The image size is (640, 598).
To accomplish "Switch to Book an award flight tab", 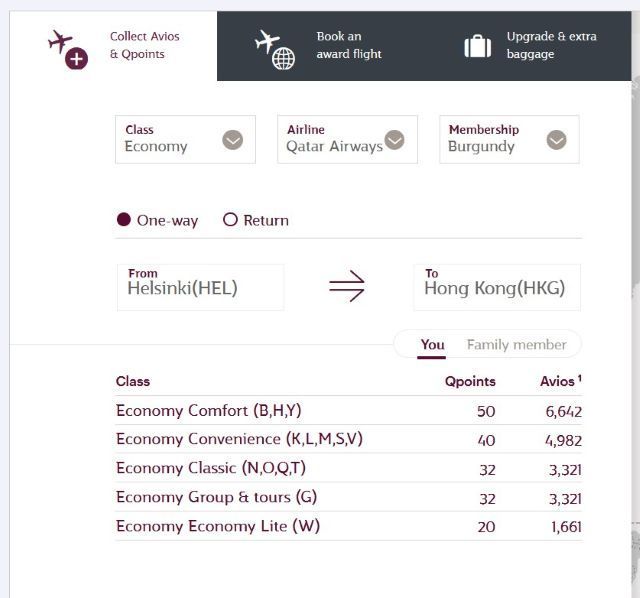I will (348, 45).
